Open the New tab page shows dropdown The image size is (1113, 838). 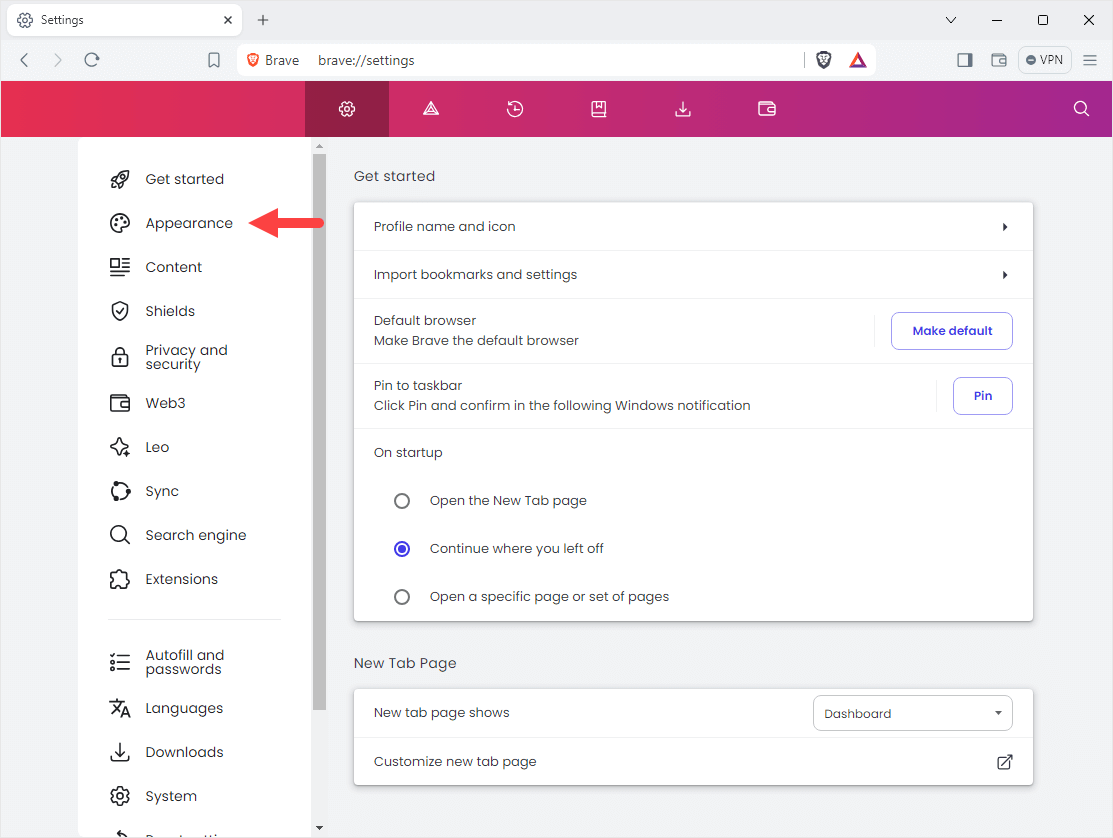pos(912,713)
